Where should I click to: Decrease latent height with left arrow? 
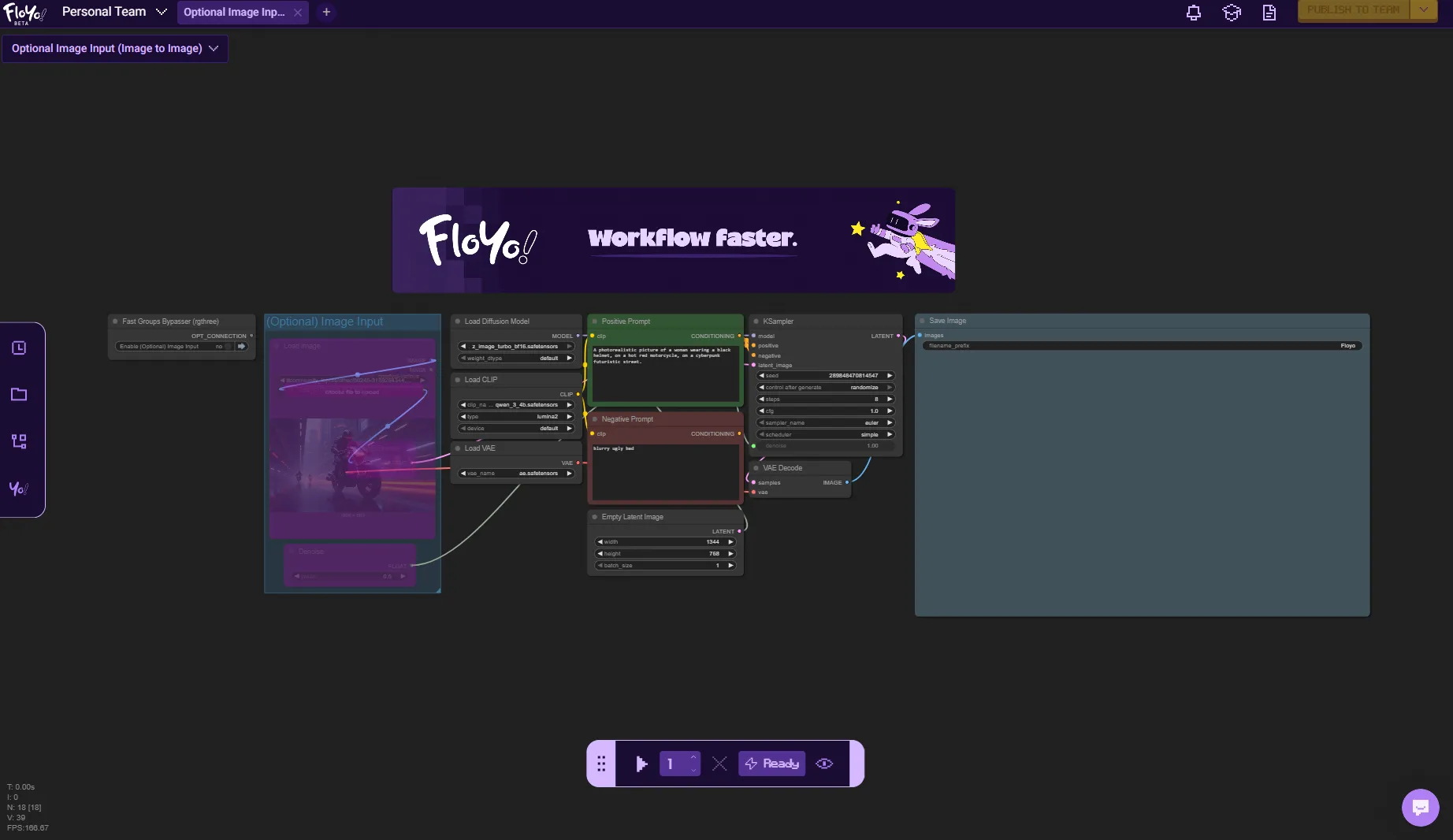click(600, 554)
